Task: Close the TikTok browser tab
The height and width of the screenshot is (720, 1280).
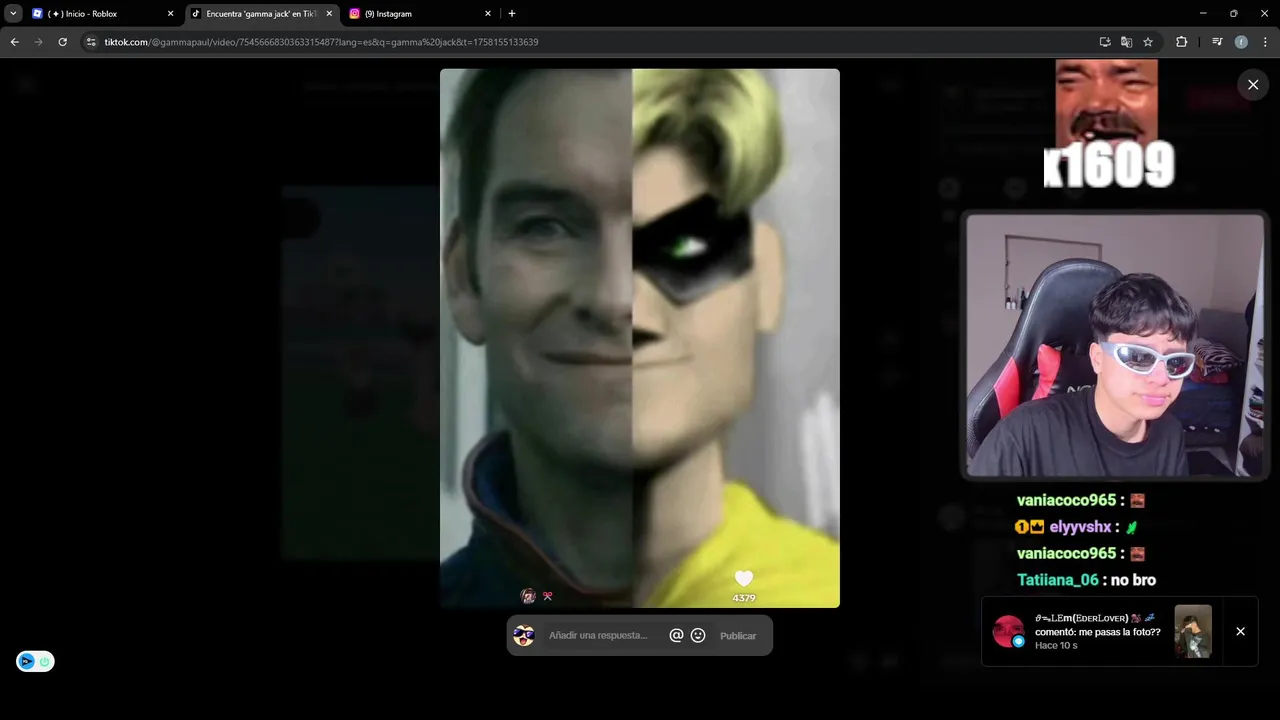Action: [329, 14]
